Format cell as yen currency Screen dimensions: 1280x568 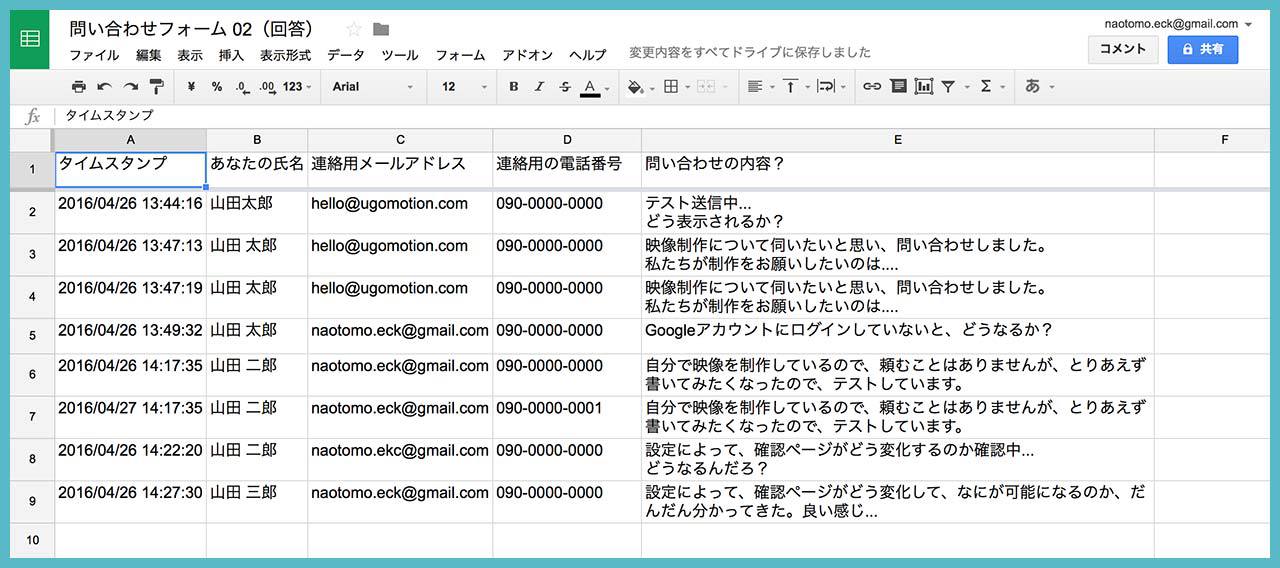191,87
